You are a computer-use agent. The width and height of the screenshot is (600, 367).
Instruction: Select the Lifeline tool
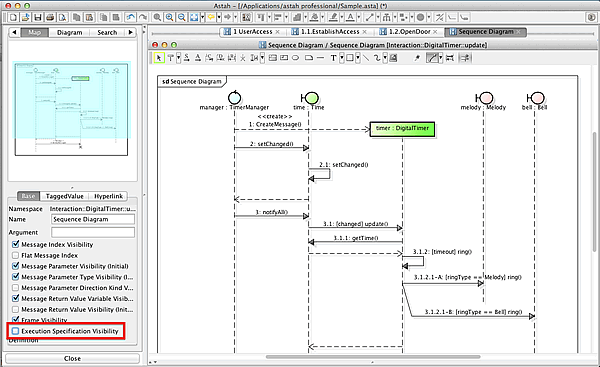[170, 58]
